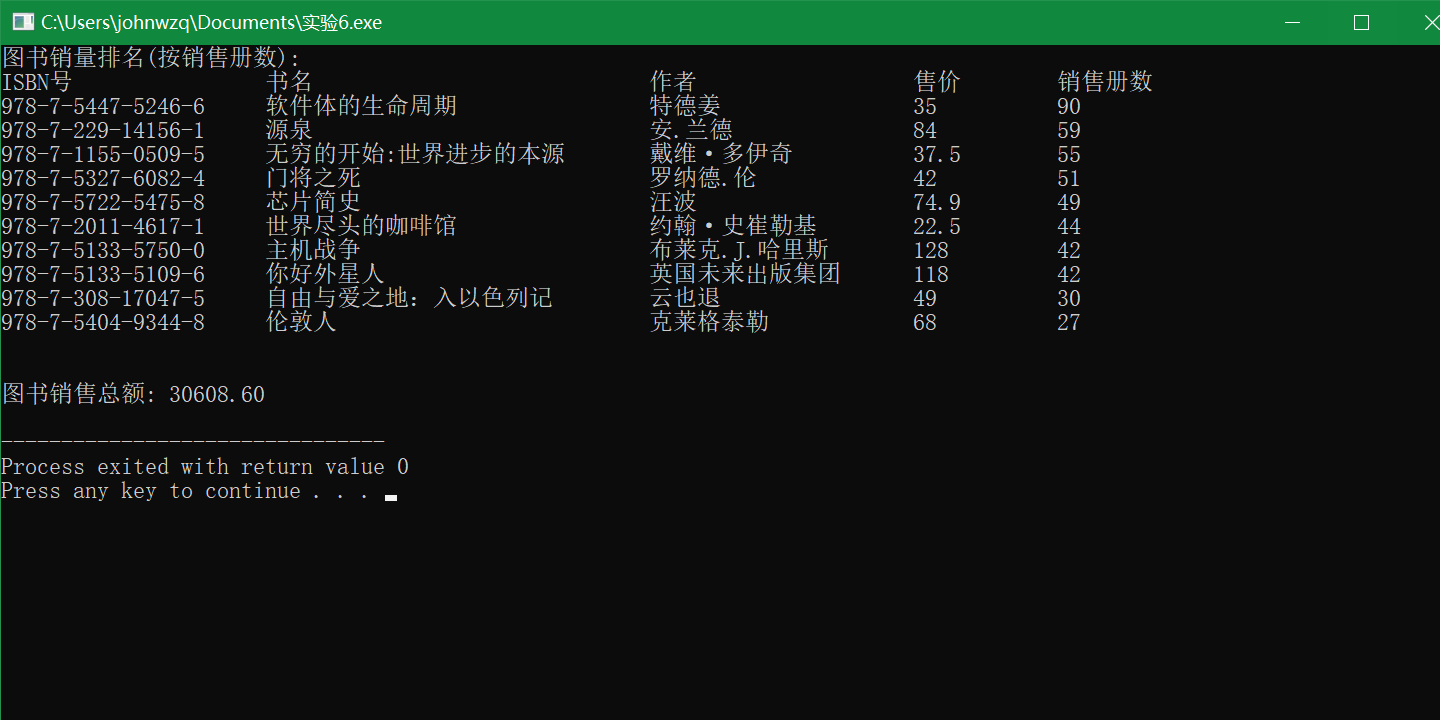1440x720 pixels.
Task: Click the book 世界尽头的咖啡馆
Action: pos(361,225)
